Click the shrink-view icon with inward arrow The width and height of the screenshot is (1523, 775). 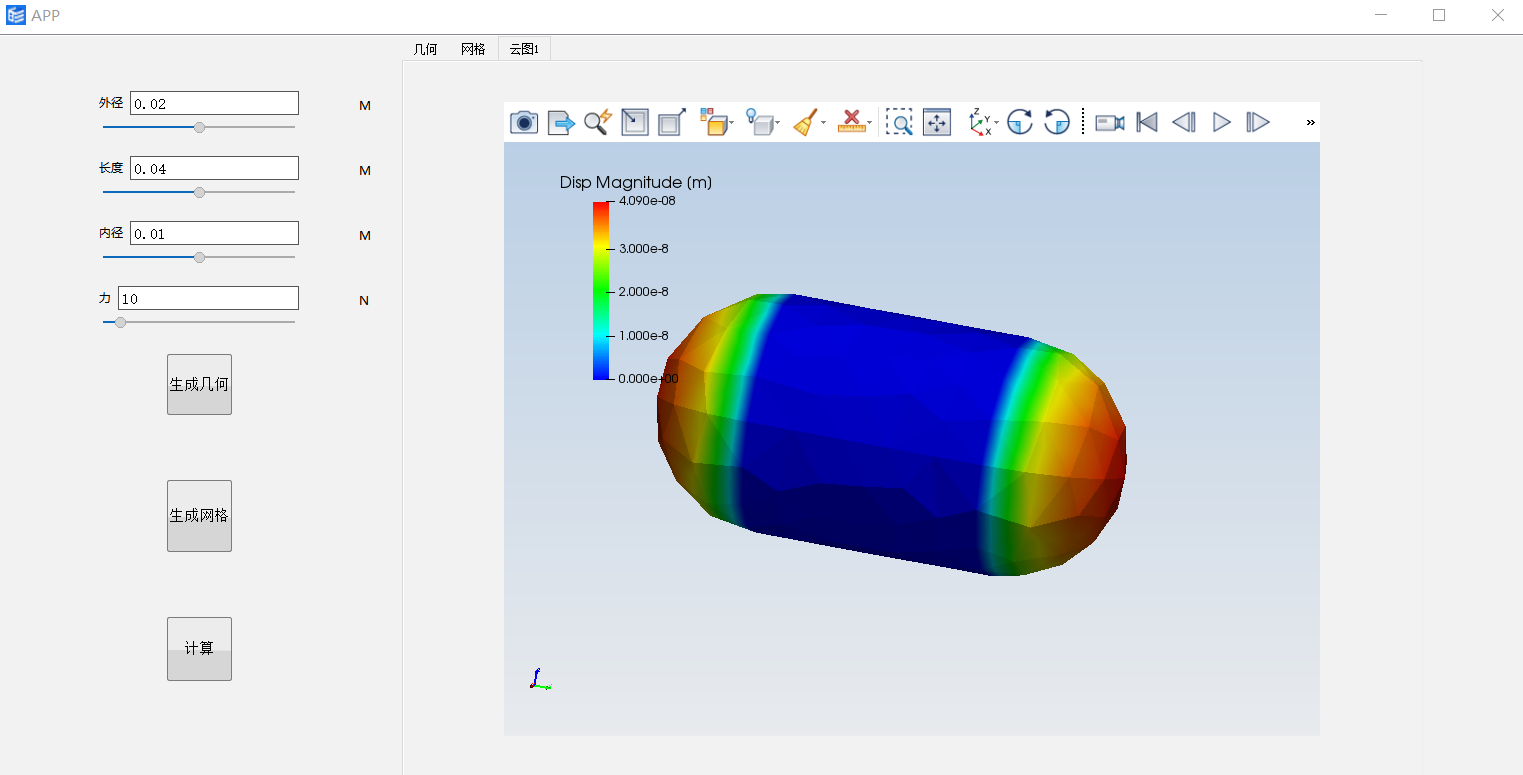point(635,122)
